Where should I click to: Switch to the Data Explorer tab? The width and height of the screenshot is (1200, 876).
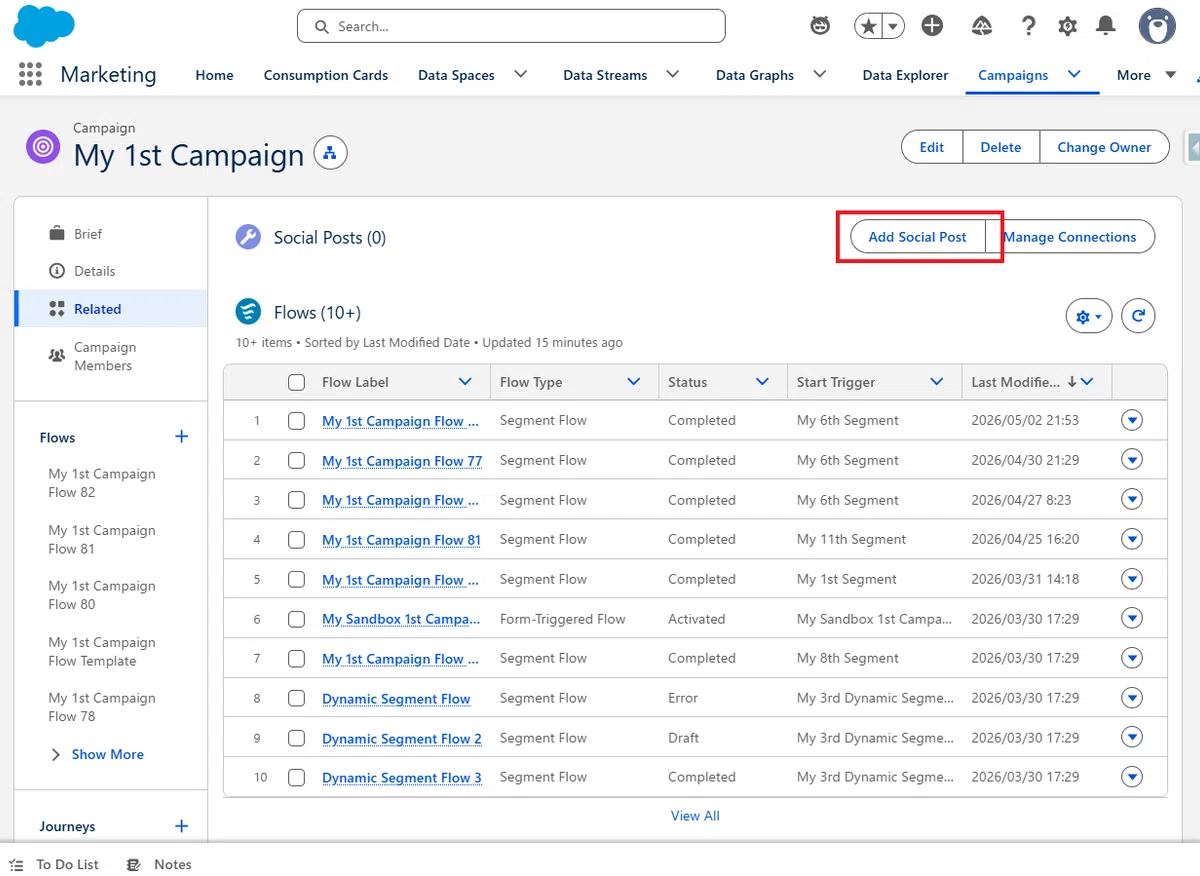pos(905,75)
